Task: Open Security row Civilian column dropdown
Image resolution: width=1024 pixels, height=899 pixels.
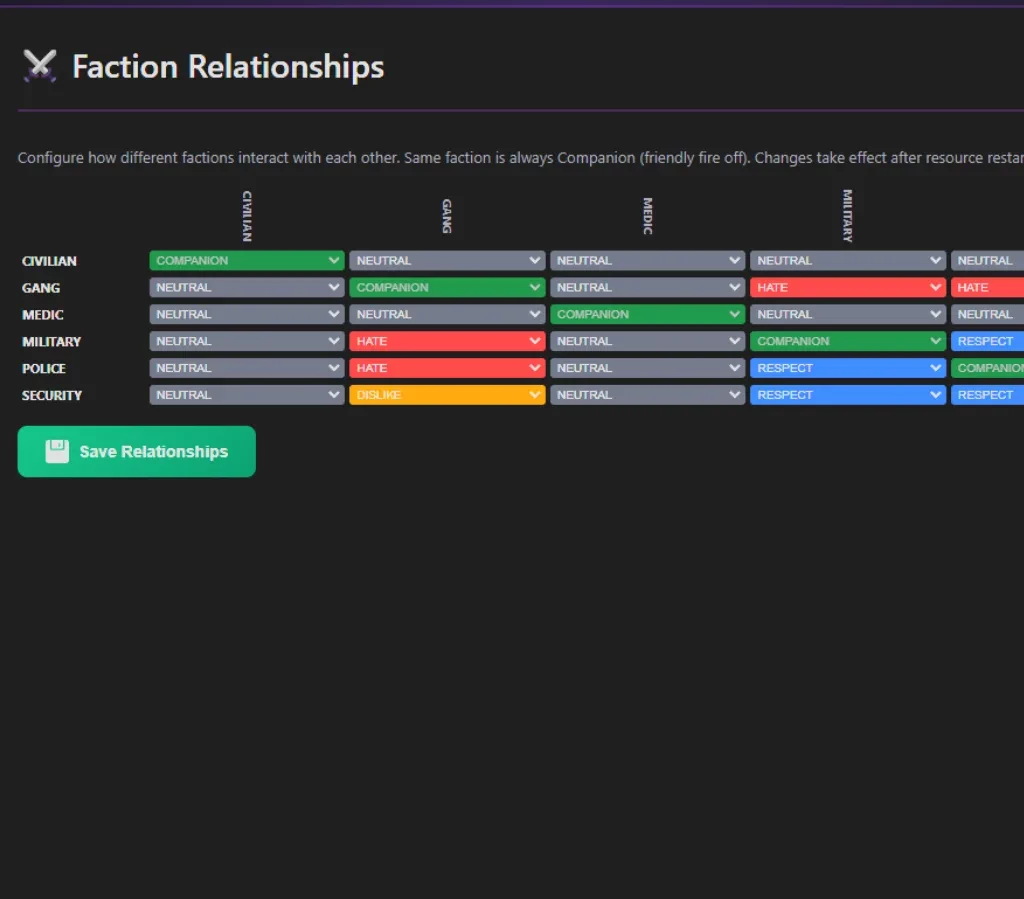Action: pos(247,394)
